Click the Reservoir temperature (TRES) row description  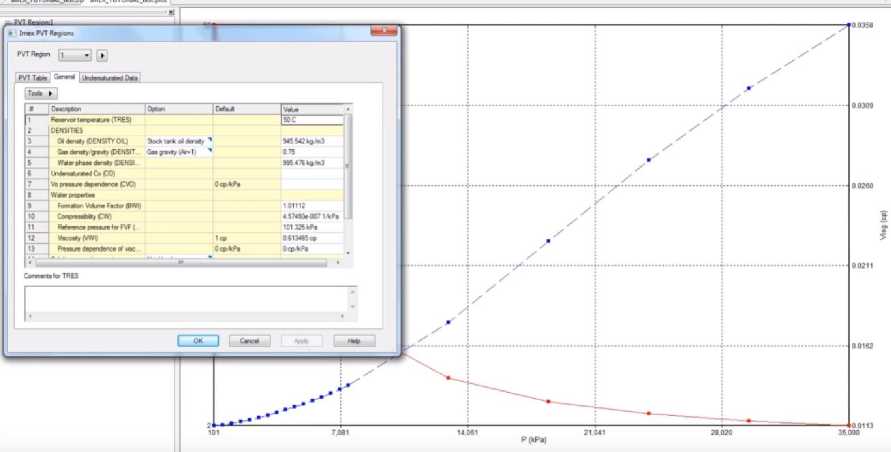(97, 120)
